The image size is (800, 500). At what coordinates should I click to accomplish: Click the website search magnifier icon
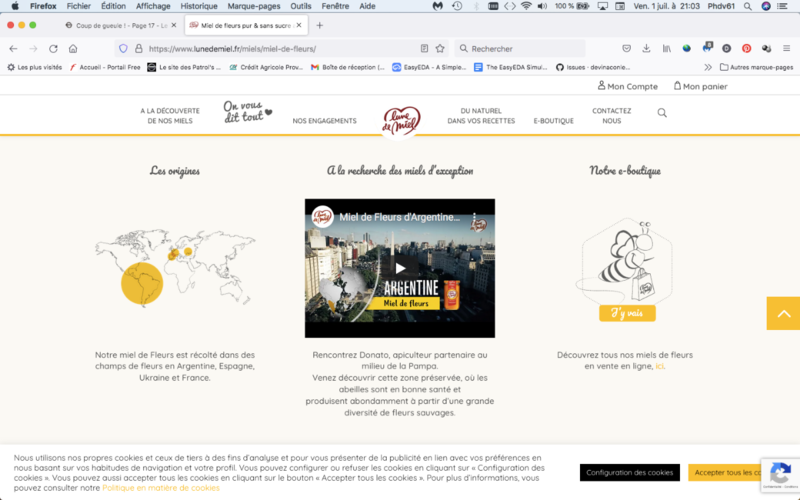(662, 113)
